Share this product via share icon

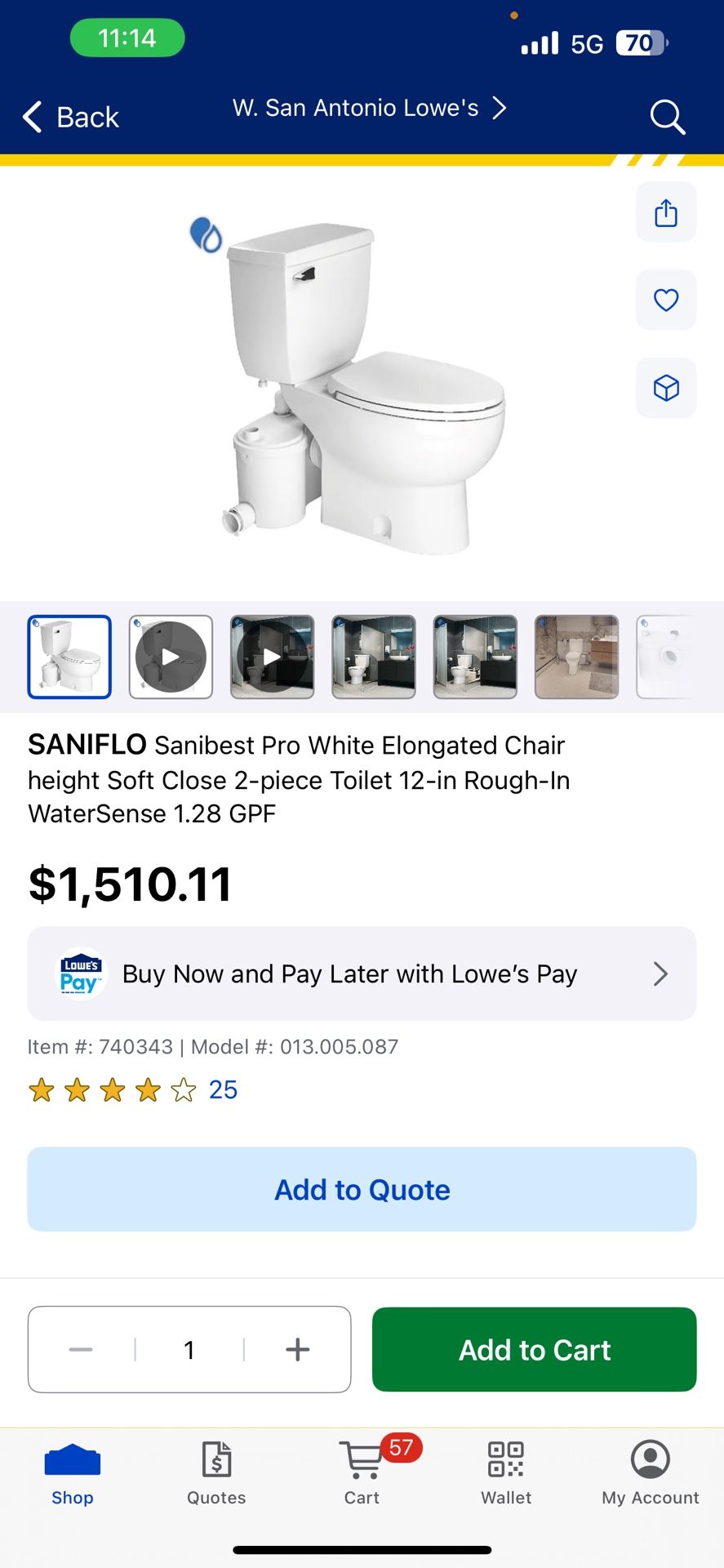pyautogui.click(x=666, y=212)
